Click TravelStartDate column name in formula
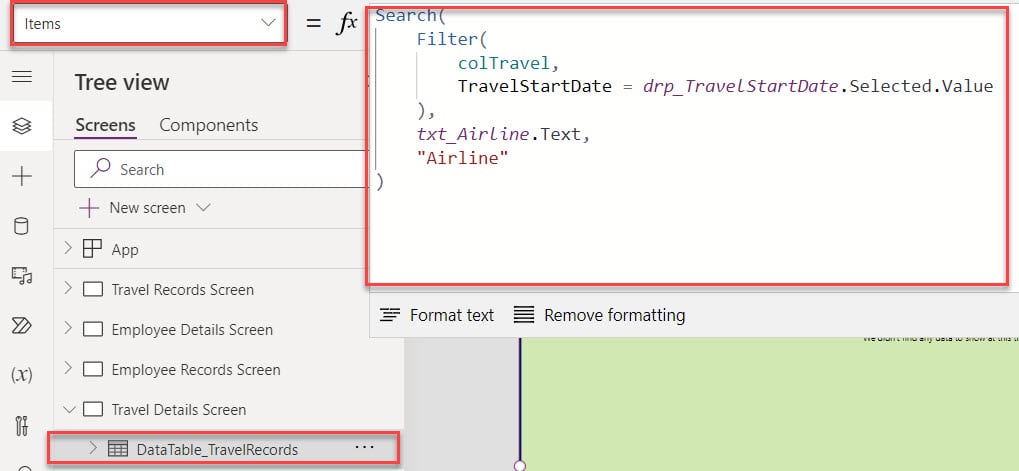Screen dimensions: 1019x471 (535, 86)
